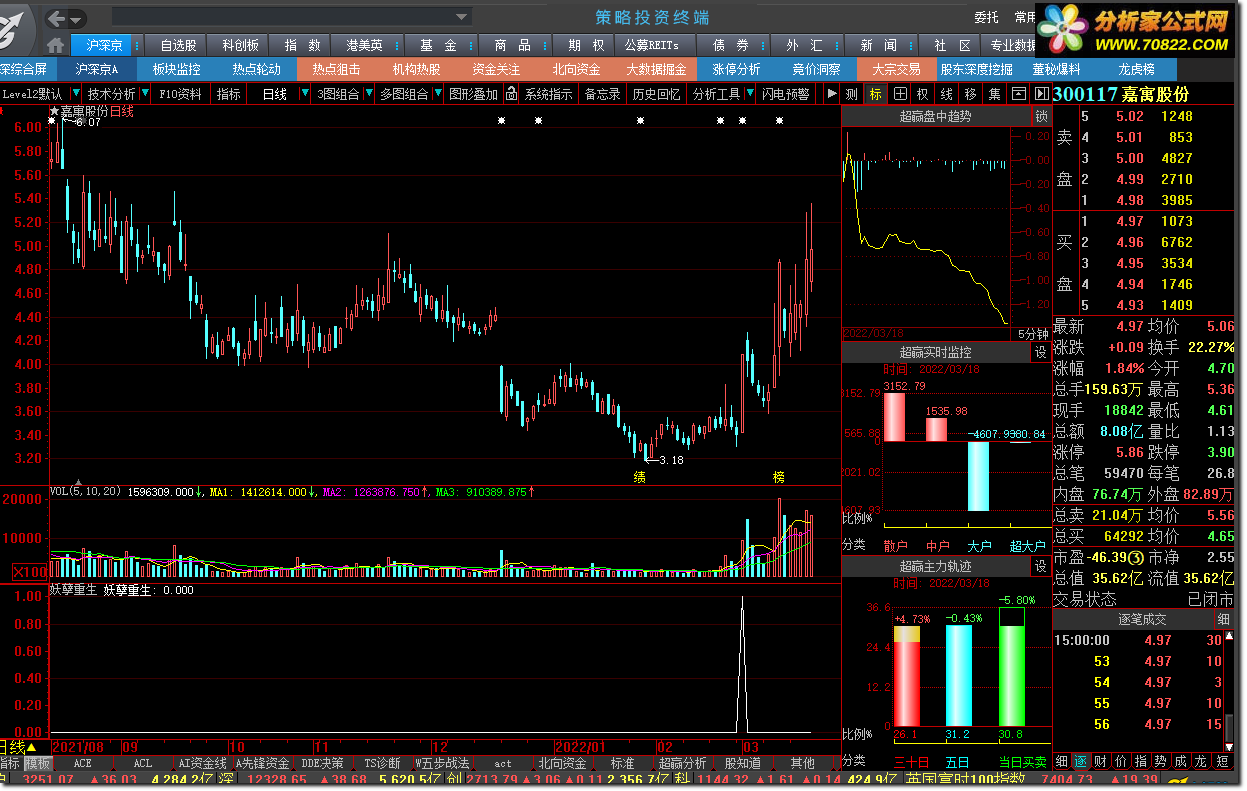Toggle the 逐 tick-by-tick tab
Image resolution: width=1247 pixels, height=791 pixels.
pos(1080,762)
